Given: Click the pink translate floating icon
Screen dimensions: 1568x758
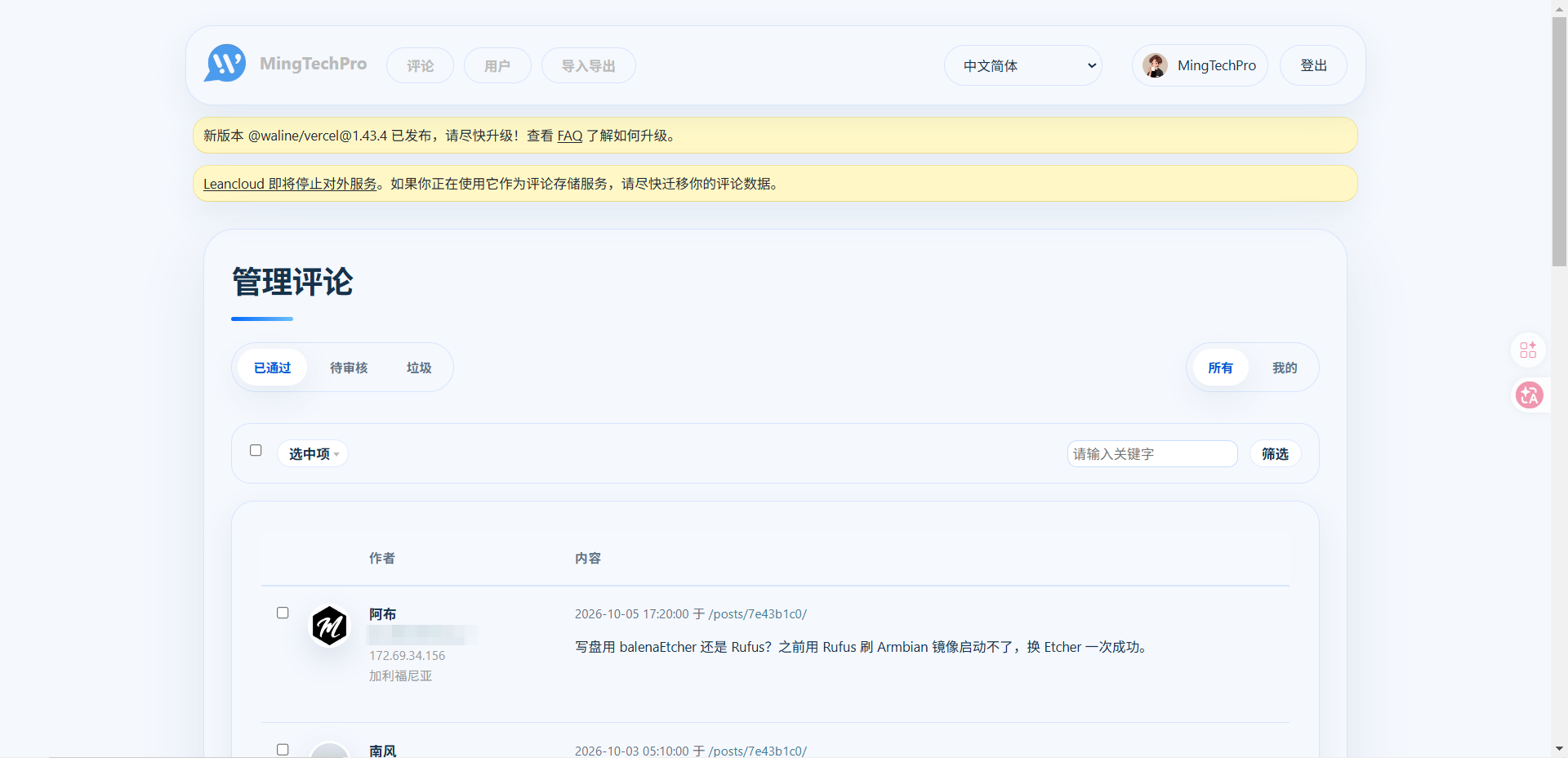Looking at the screenshot, I should tap(1529, 395).
